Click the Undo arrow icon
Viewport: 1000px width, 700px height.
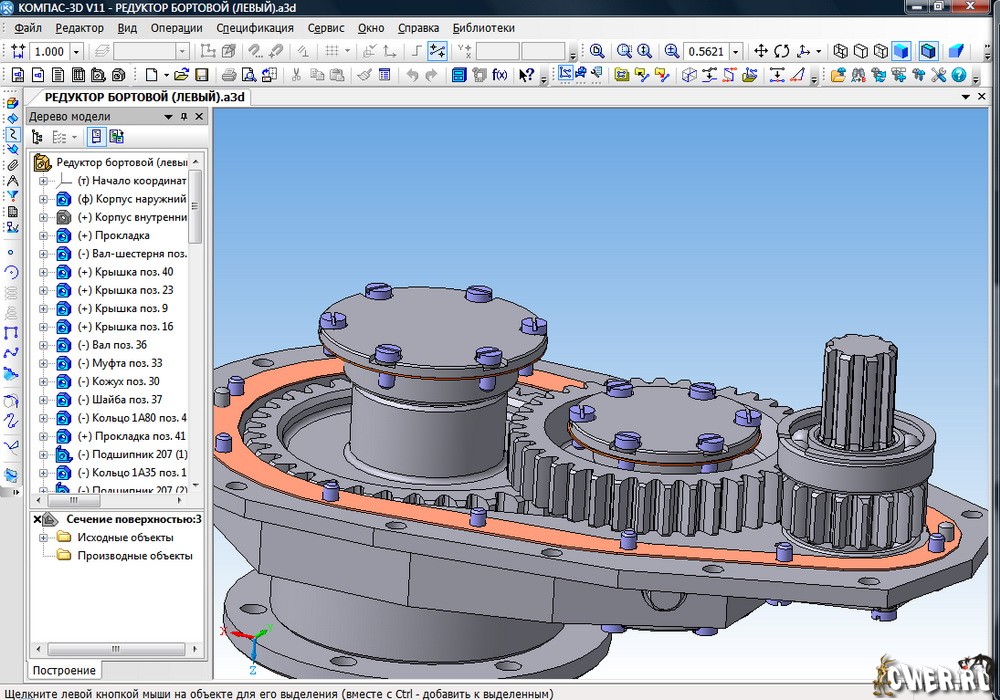pyautogui.click(x=412, y=75)
